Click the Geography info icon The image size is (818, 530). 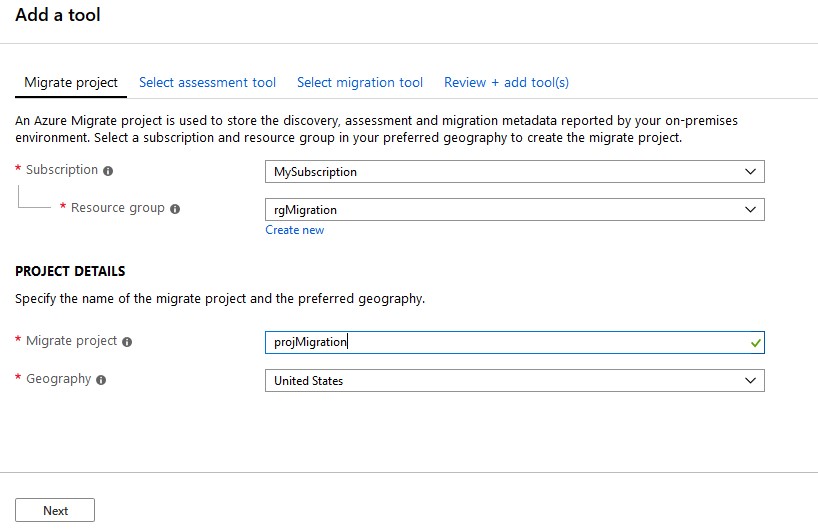101,380
